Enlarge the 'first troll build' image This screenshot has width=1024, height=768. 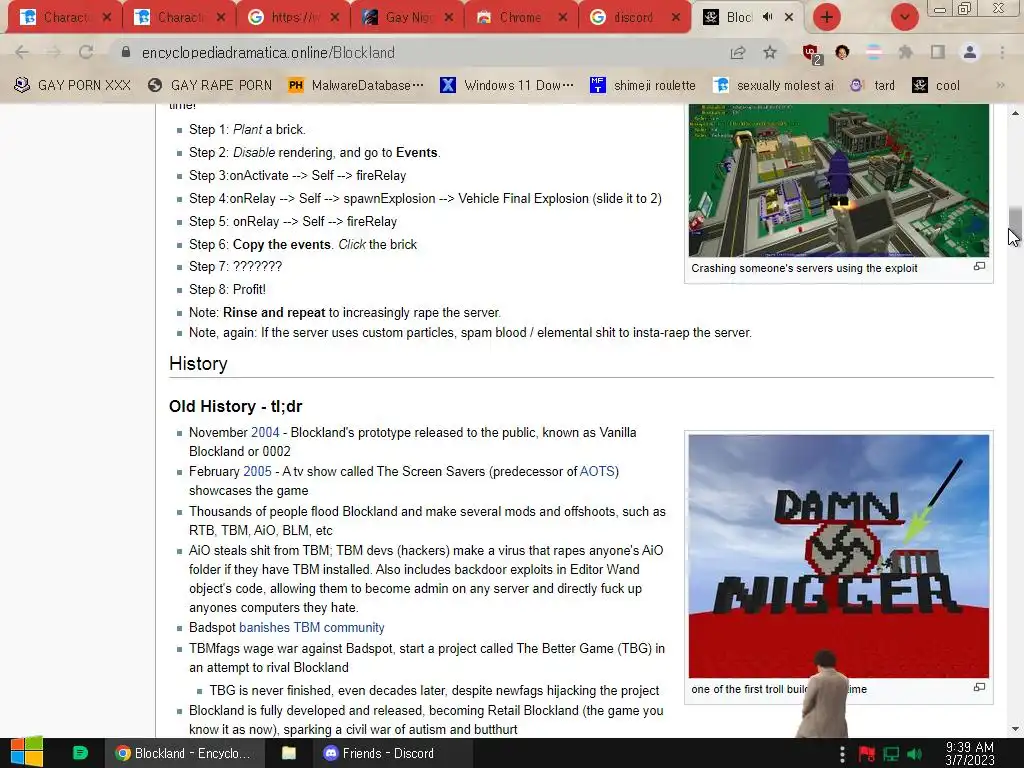click(x=979, y=687)
